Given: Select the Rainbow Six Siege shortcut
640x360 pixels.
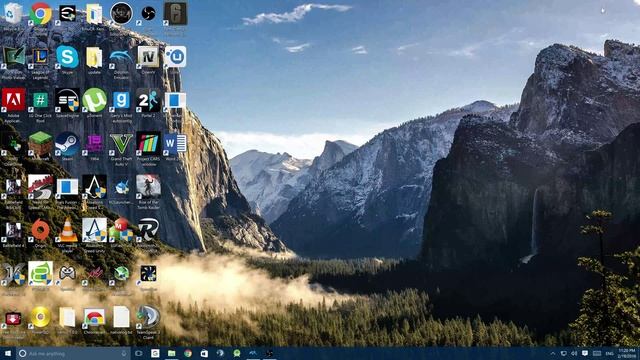Looking at the screenshot, I should point(175,14).
